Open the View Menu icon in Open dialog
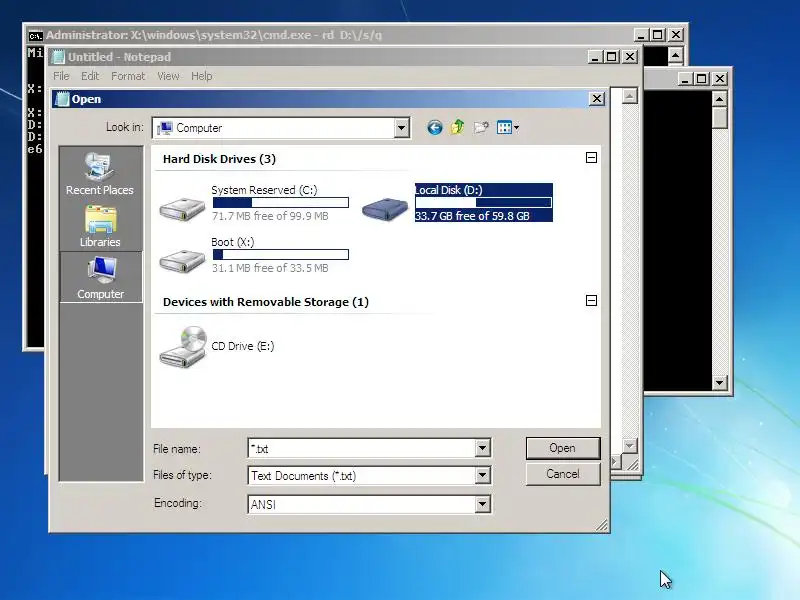 click(x=508, y=128)
